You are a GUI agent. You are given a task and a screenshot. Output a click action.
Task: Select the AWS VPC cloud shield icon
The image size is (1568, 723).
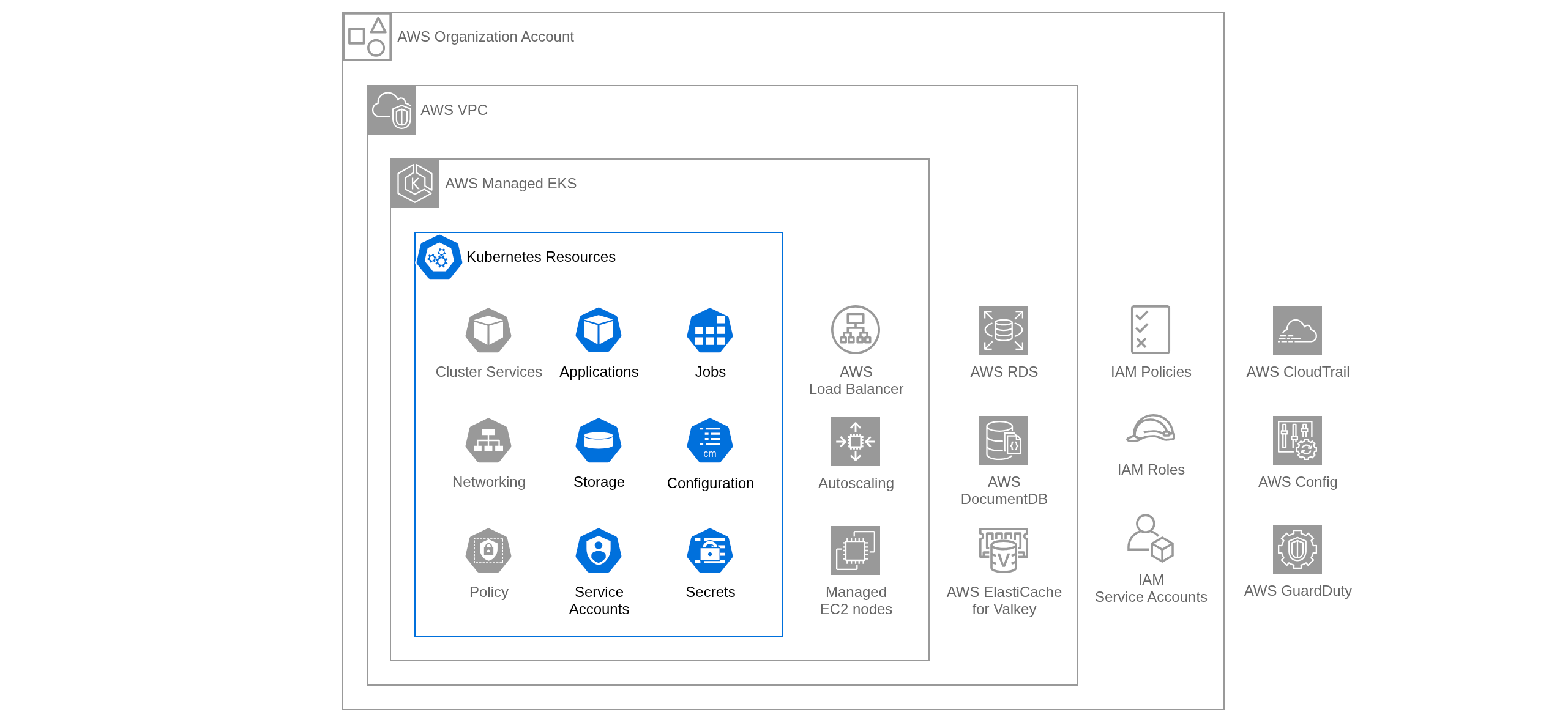(392, 110)
